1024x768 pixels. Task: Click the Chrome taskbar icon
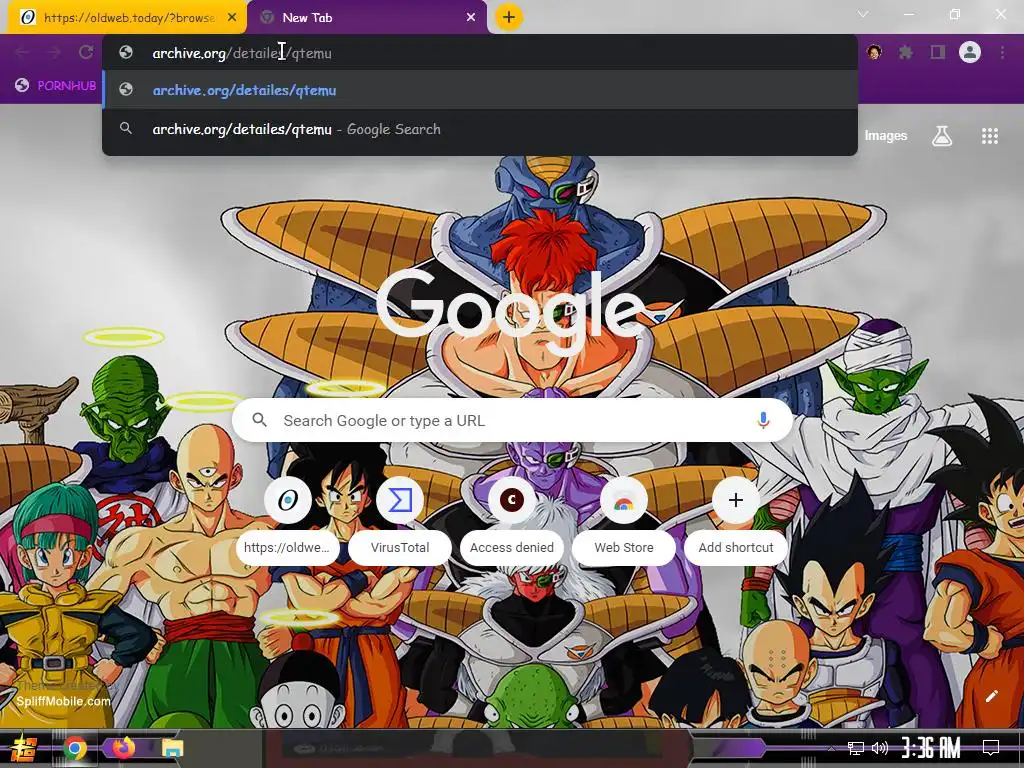pyautogui.click(x=75, y=748)
